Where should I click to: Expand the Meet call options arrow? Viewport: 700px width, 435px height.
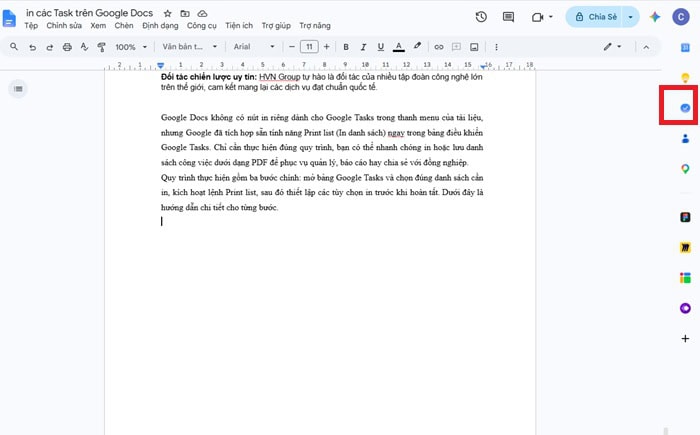tap(550, 17)
